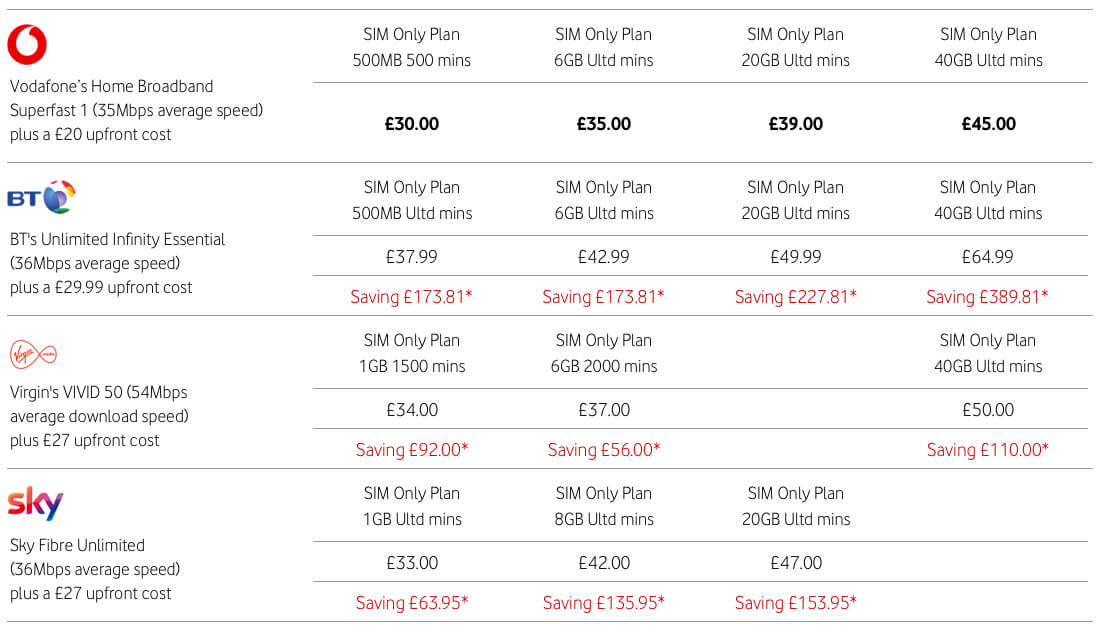Click the BT logo icon

click(42, 197)
